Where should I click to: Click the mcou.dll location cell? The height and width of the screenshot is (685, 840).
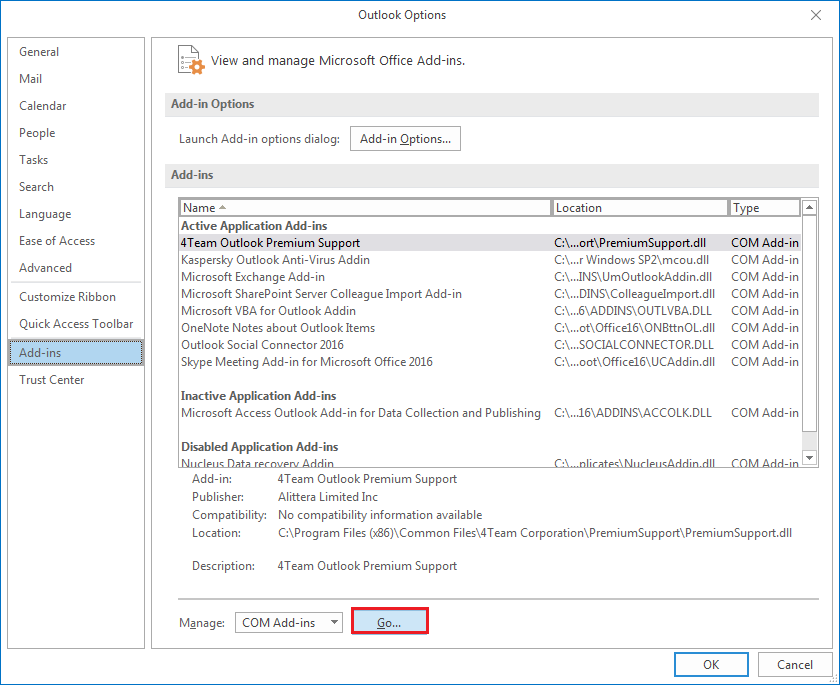click(632, 260)
